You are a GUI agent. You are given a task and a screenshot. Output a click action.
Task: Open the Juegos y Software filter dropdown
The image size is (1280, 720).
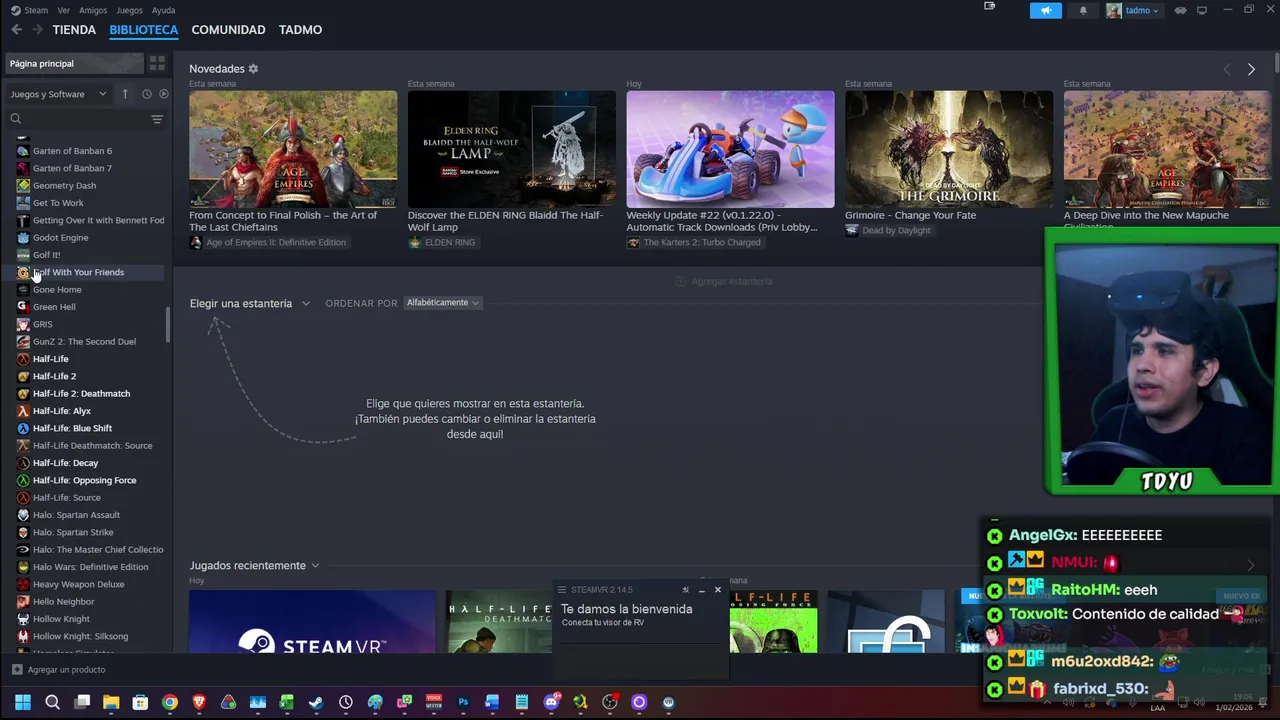58,94
